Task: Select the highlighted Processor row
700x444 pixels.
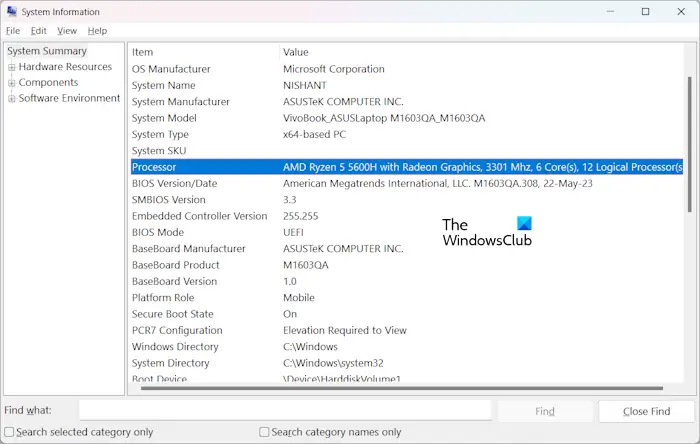Action: (407, 167)
